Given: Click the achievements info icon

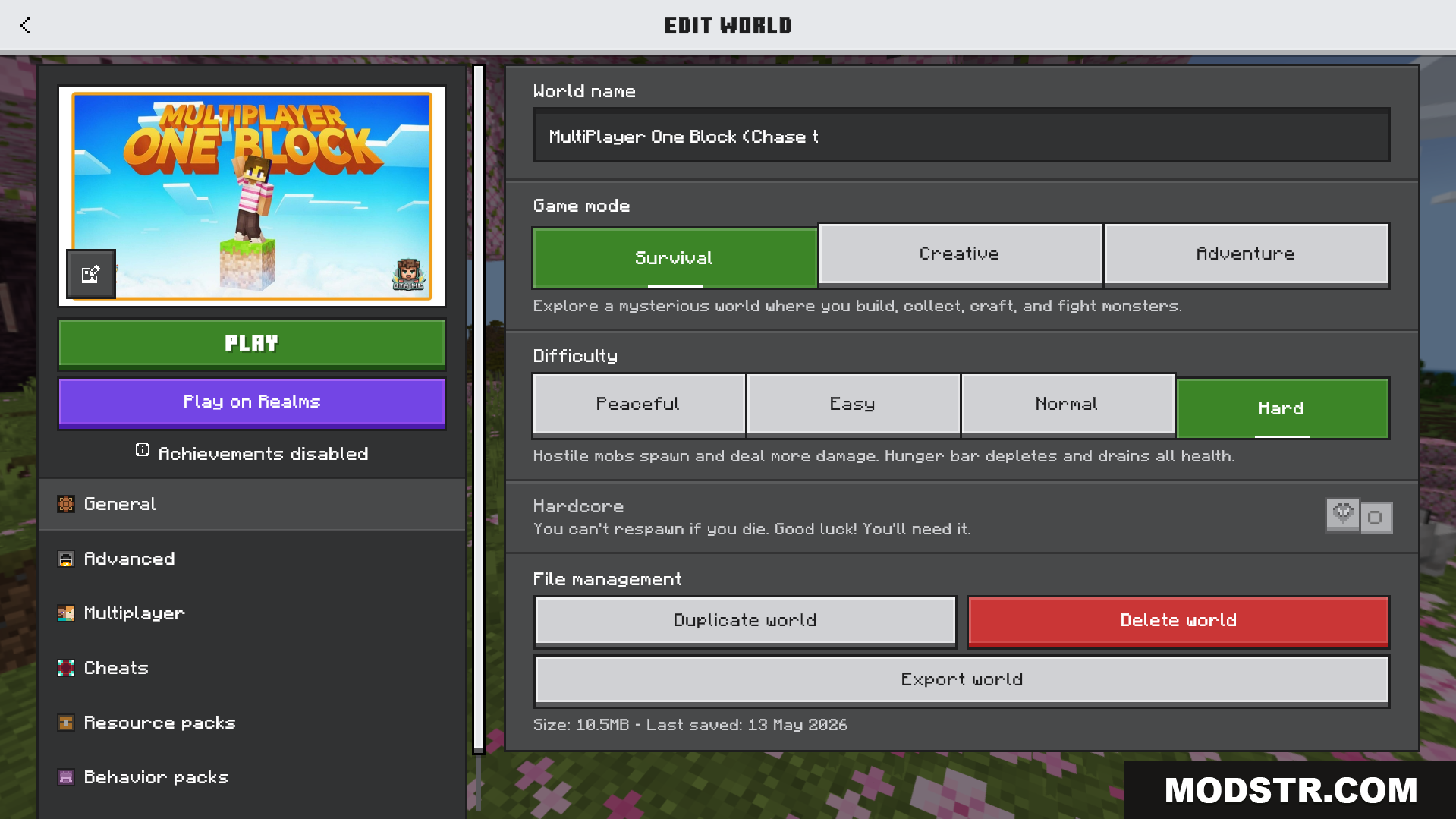Looking at the screenshot, I should pyautogui.click(x=142, y=450).
